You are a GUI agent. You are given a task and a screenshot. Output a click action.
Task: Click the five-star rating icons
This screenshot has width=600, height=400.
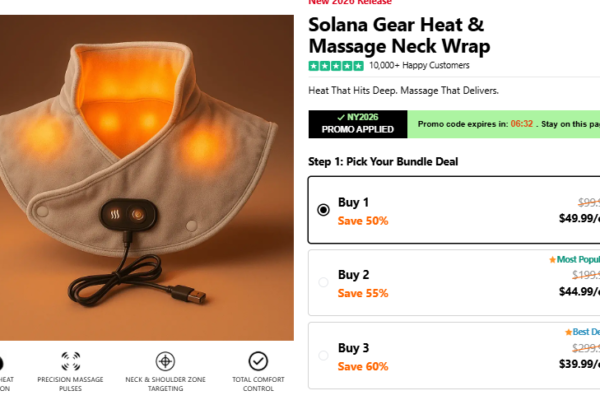336,66
